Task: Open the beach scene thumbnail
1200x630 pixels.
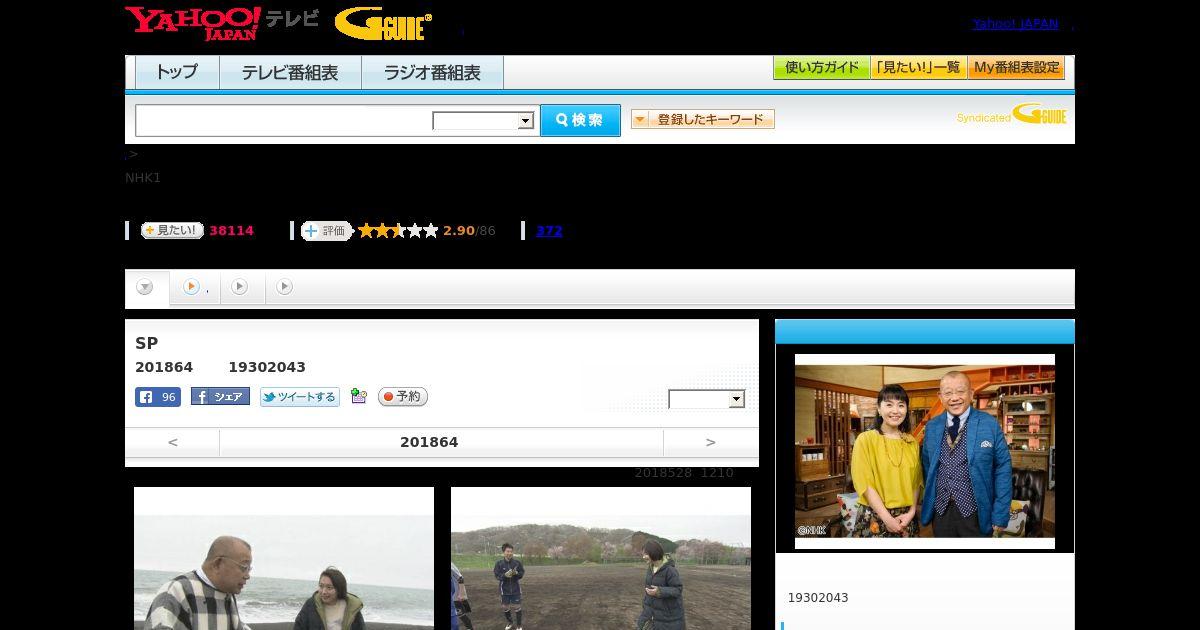Action: [284, 558]
